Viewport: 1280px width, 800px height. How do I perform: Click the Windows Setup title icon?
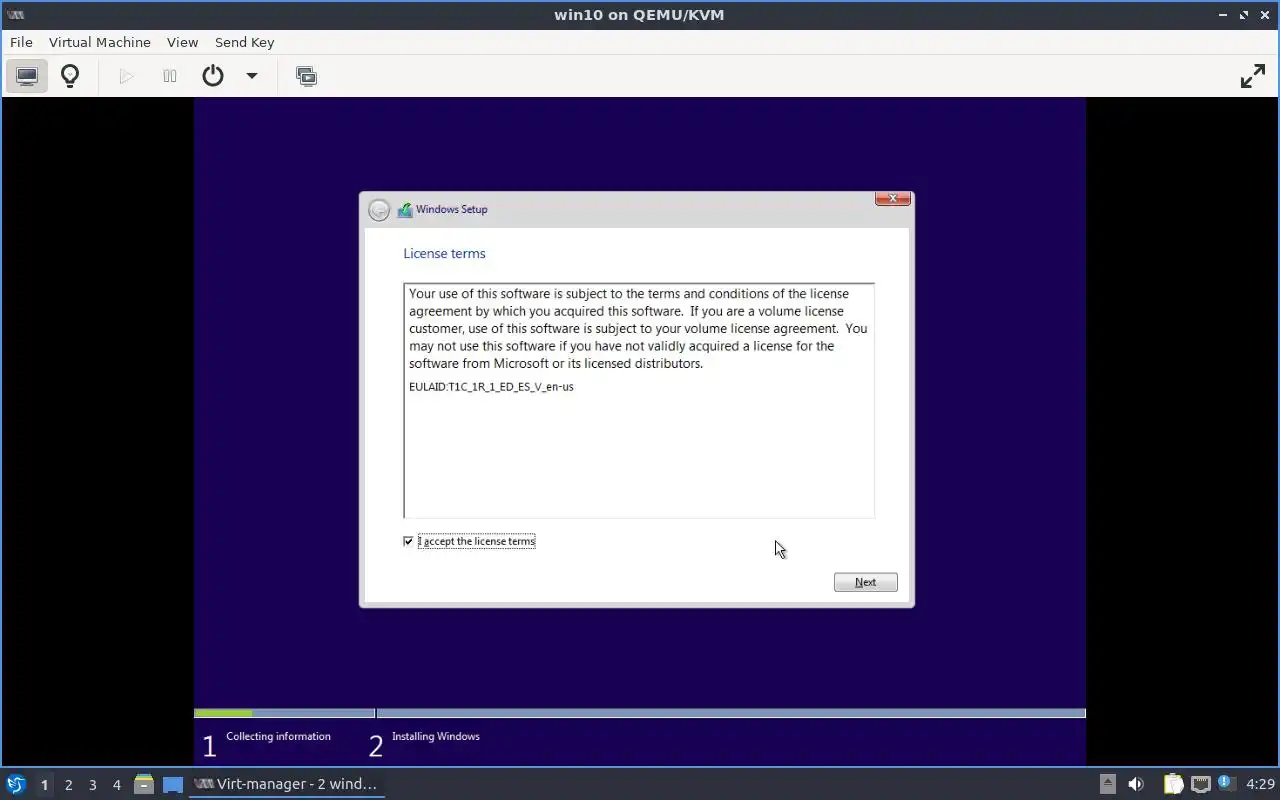click(405, 210)
